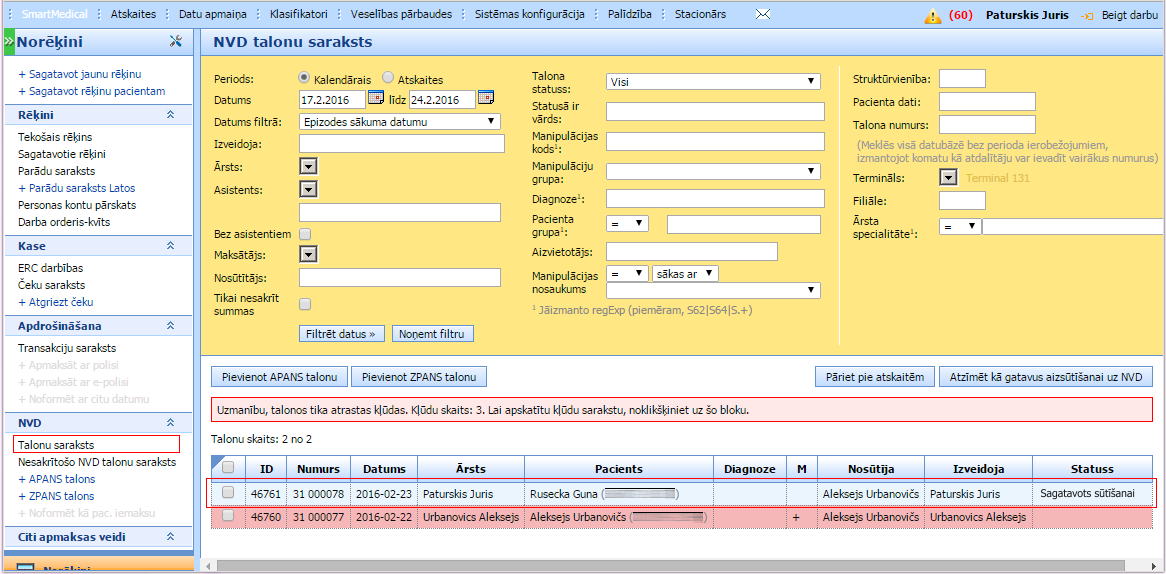Collapse the Kase sidebar section
This screenshot has width=1166, height=574.
click(171, 246)
